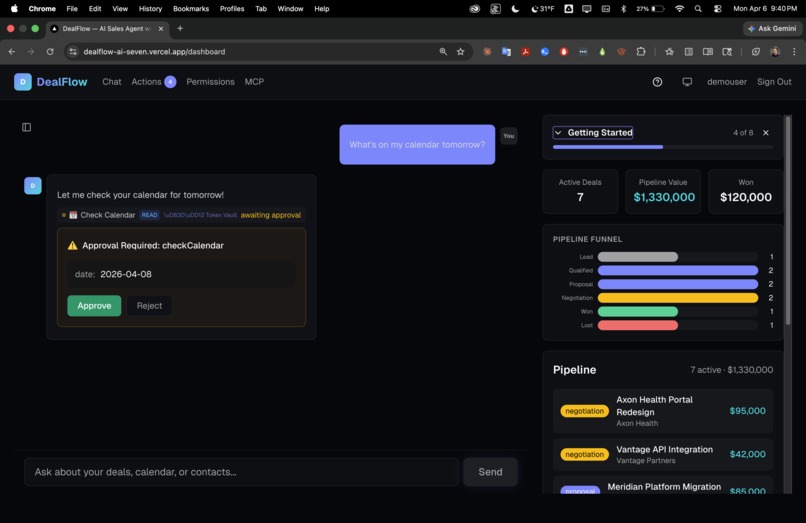Click the date value 2026-04-08

126,274
